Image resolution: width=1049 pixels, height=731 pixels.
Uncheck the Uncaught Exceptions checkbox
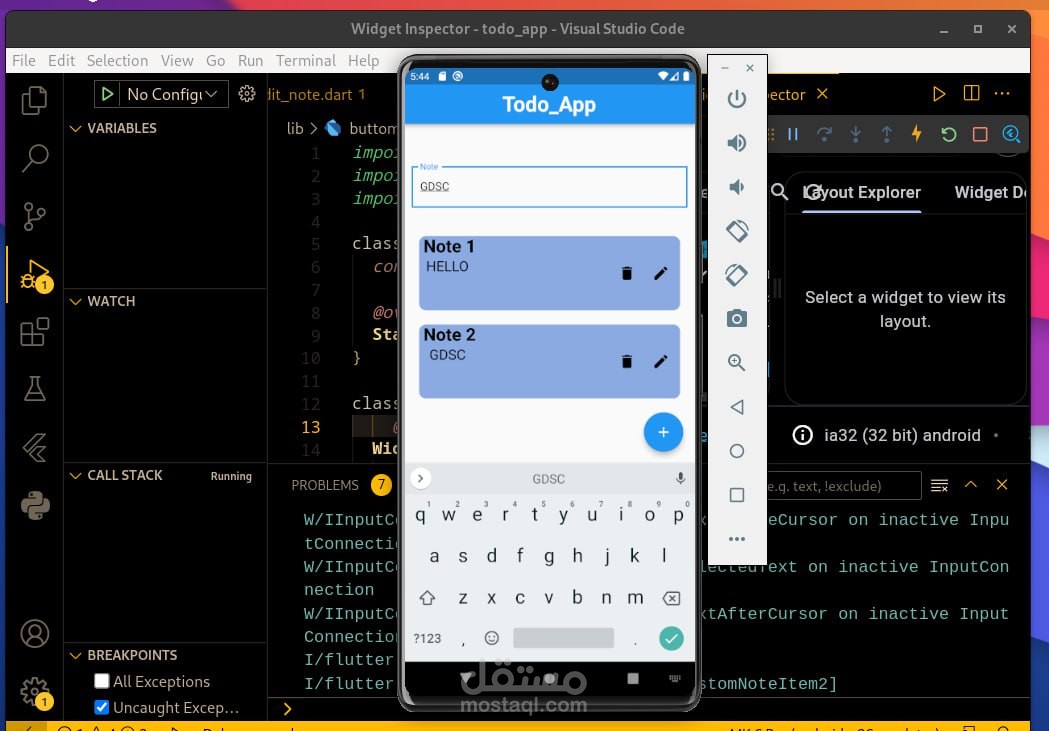101,707
